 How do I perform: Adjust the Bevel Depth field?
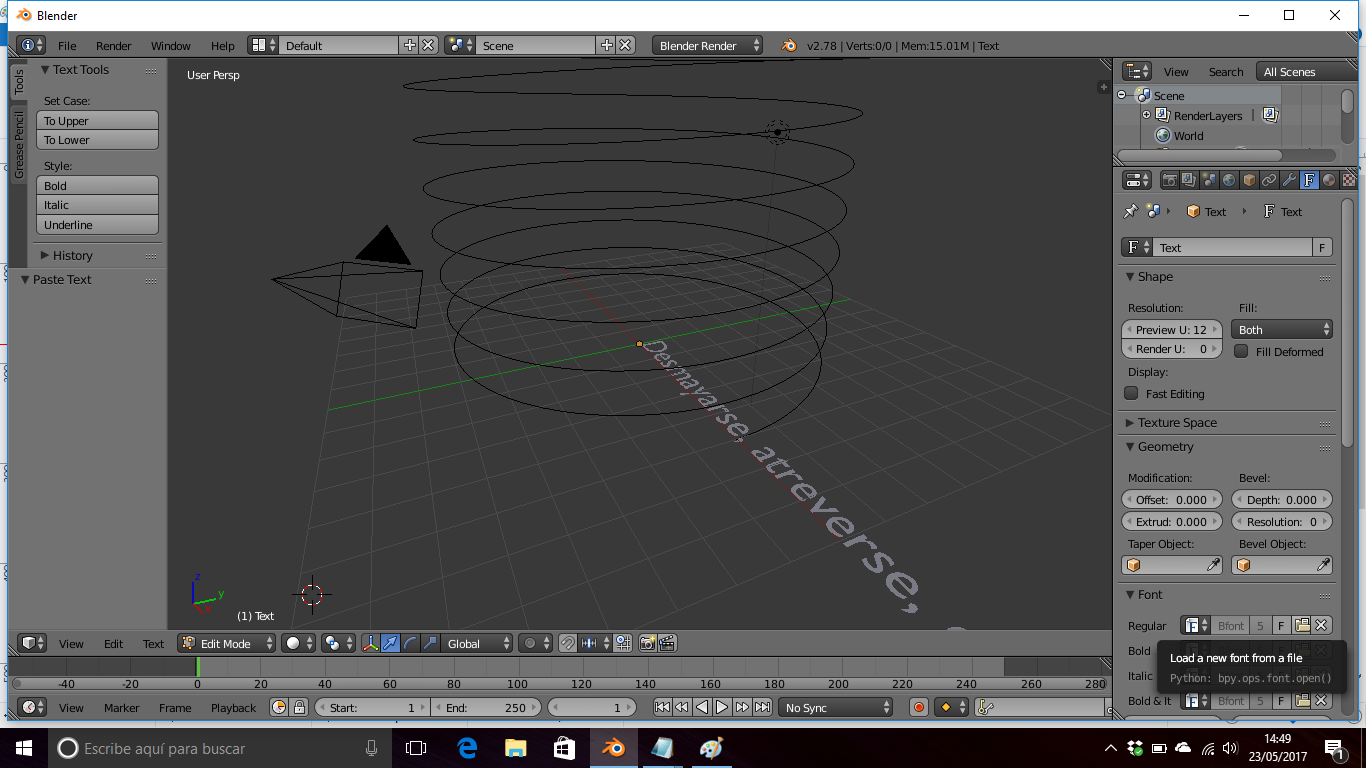click(x=1282, y=499)
